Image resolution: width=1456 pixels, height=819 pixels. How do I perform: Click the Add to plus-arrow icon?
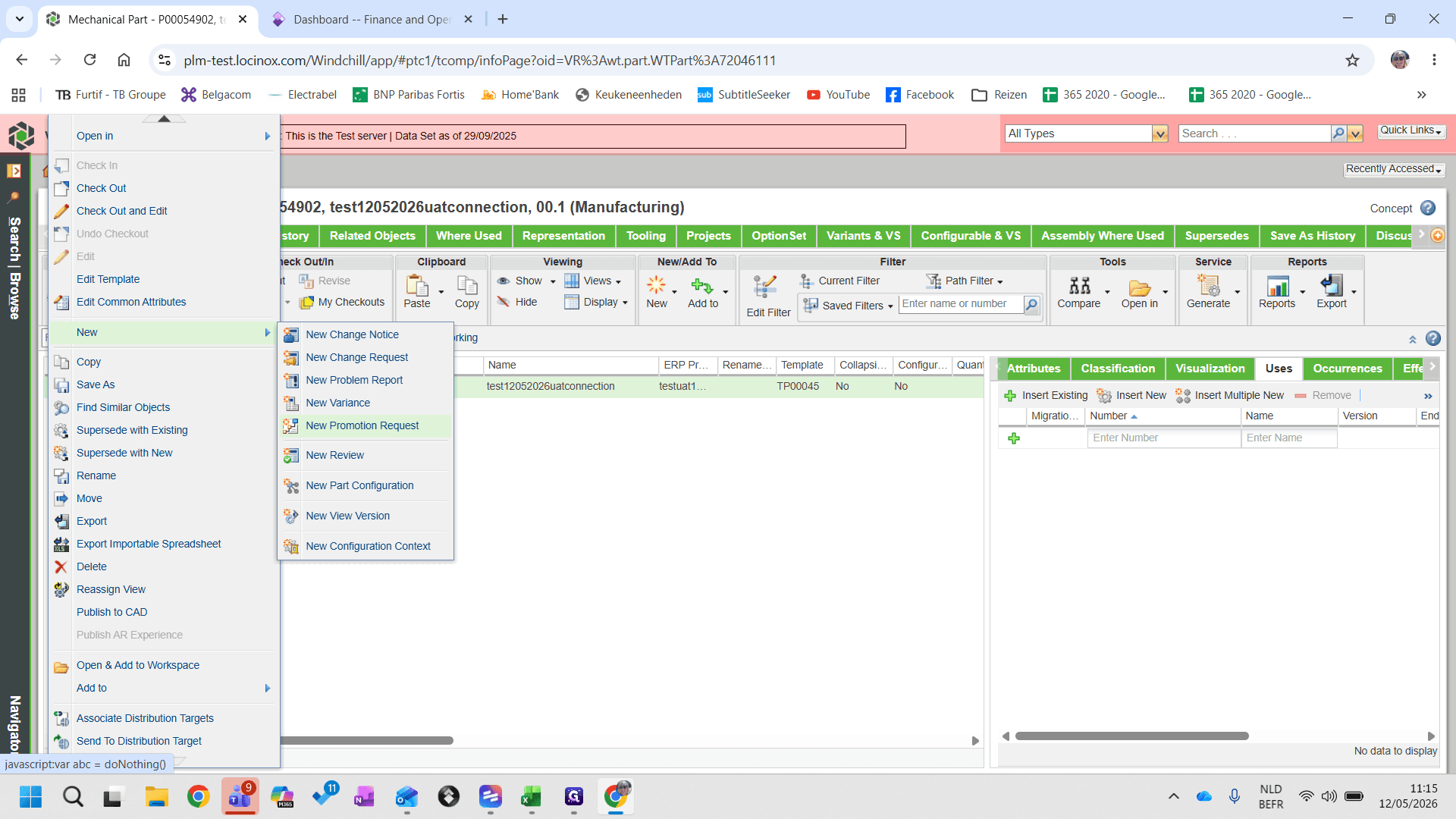click(x=702, y=286)
